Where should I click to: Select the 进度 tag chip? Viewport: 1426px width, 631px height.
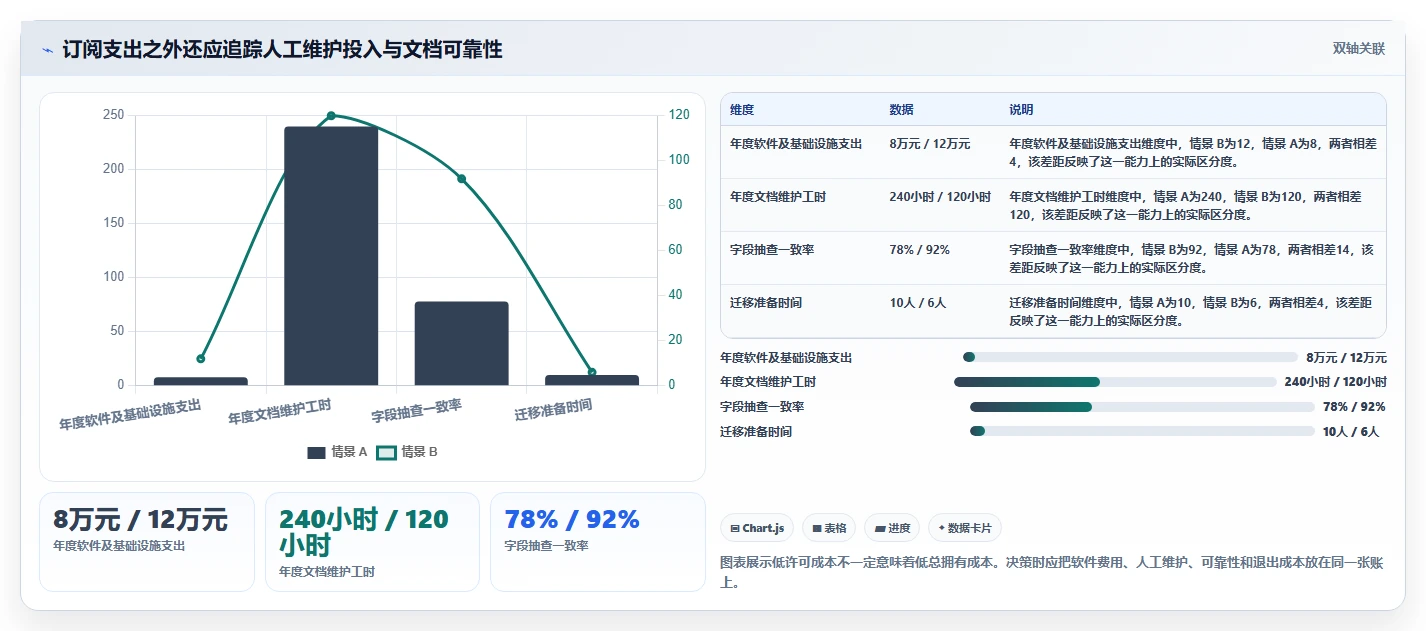coord(892,528)
